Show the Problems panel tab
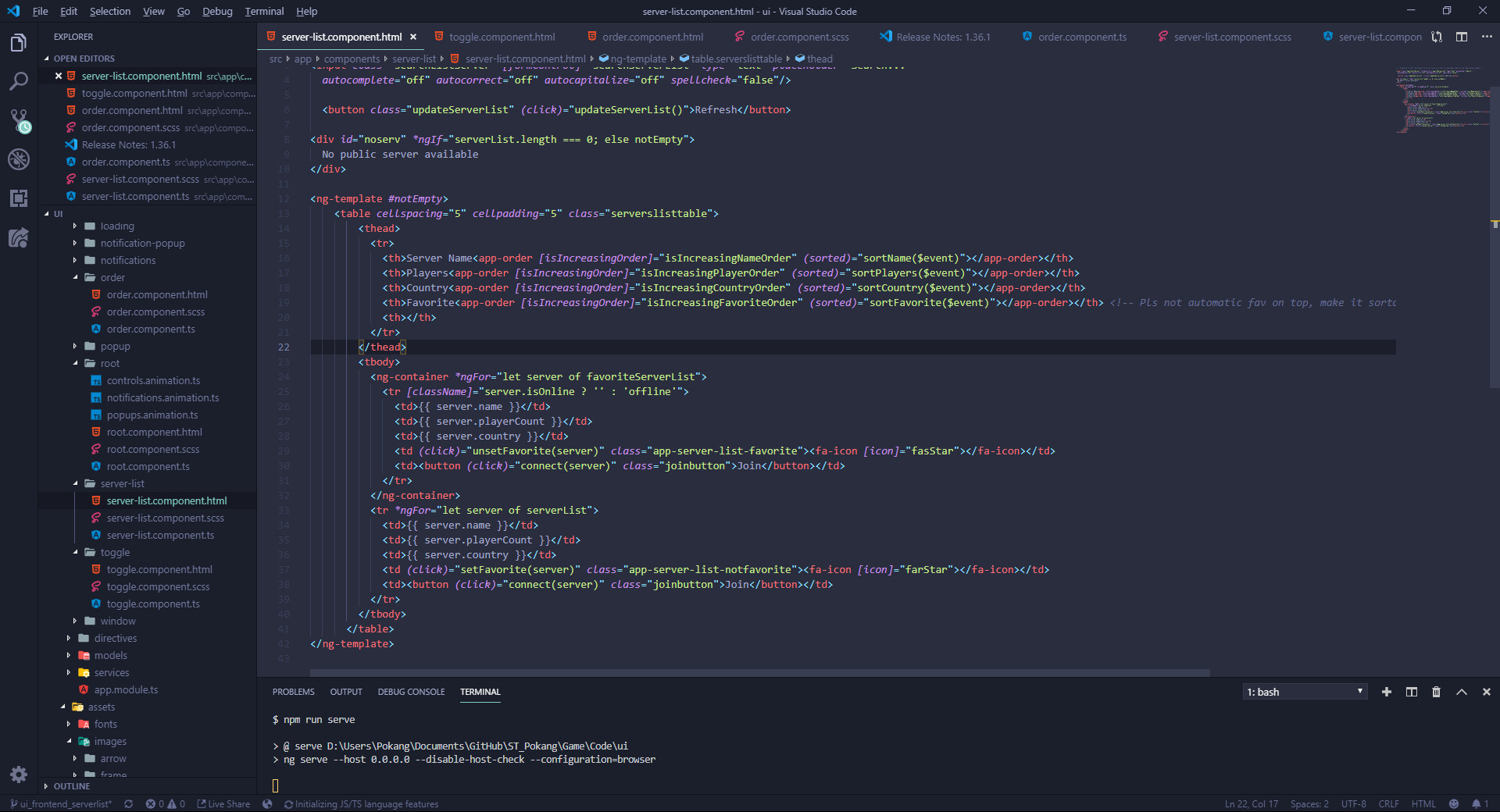The width and height of the screenshot is (1500, 812). tap(293, 692)
